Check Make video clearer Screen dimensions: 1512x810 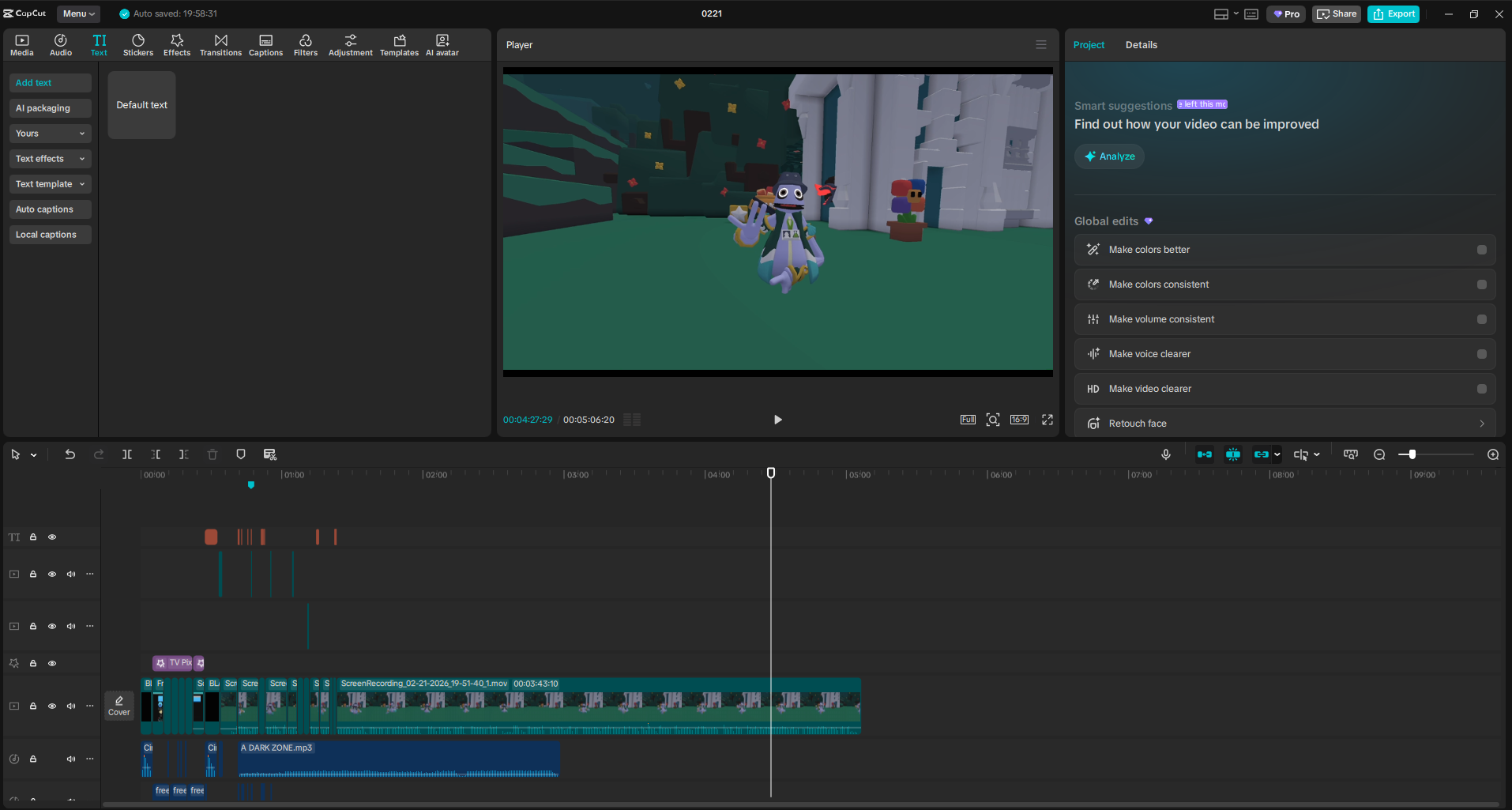coord(1482,389)
